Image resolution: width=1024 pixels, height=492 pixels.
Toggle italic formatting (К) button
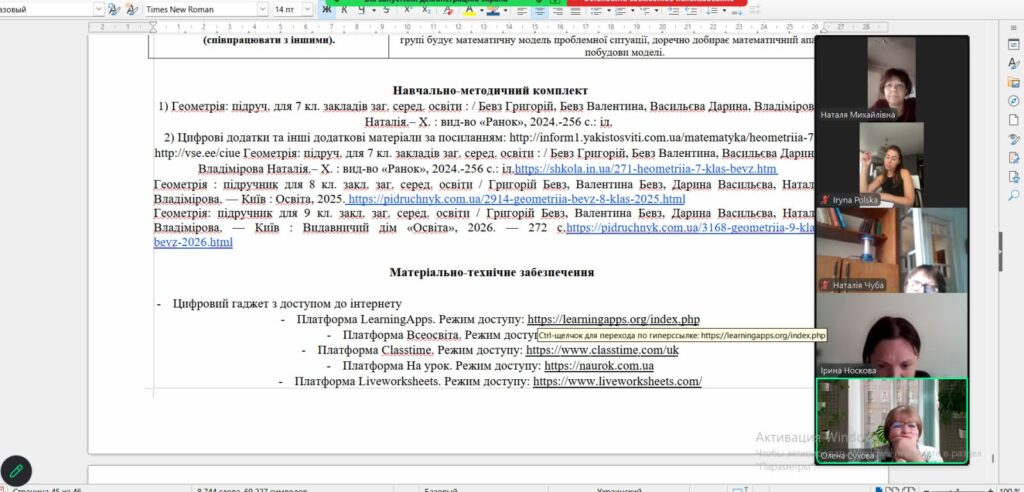[x=344, y=10]
